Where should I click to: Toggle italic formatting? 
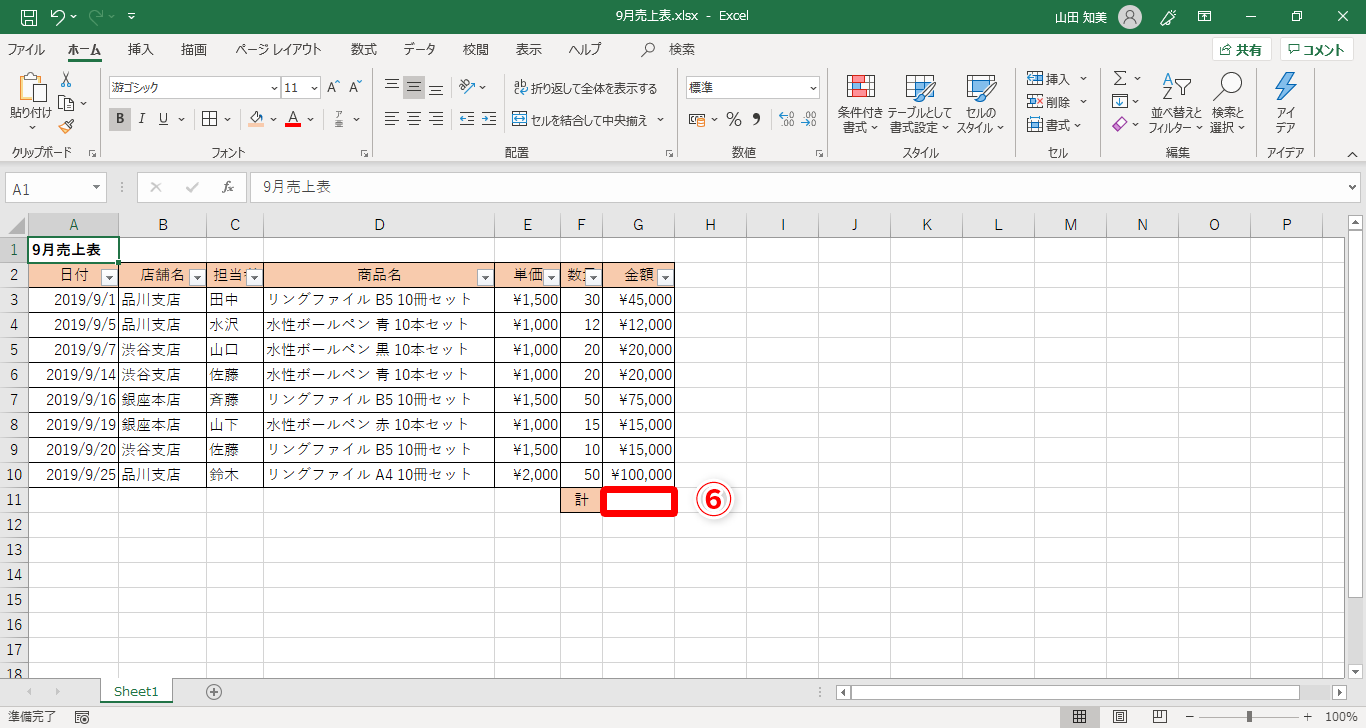[141, 119]
